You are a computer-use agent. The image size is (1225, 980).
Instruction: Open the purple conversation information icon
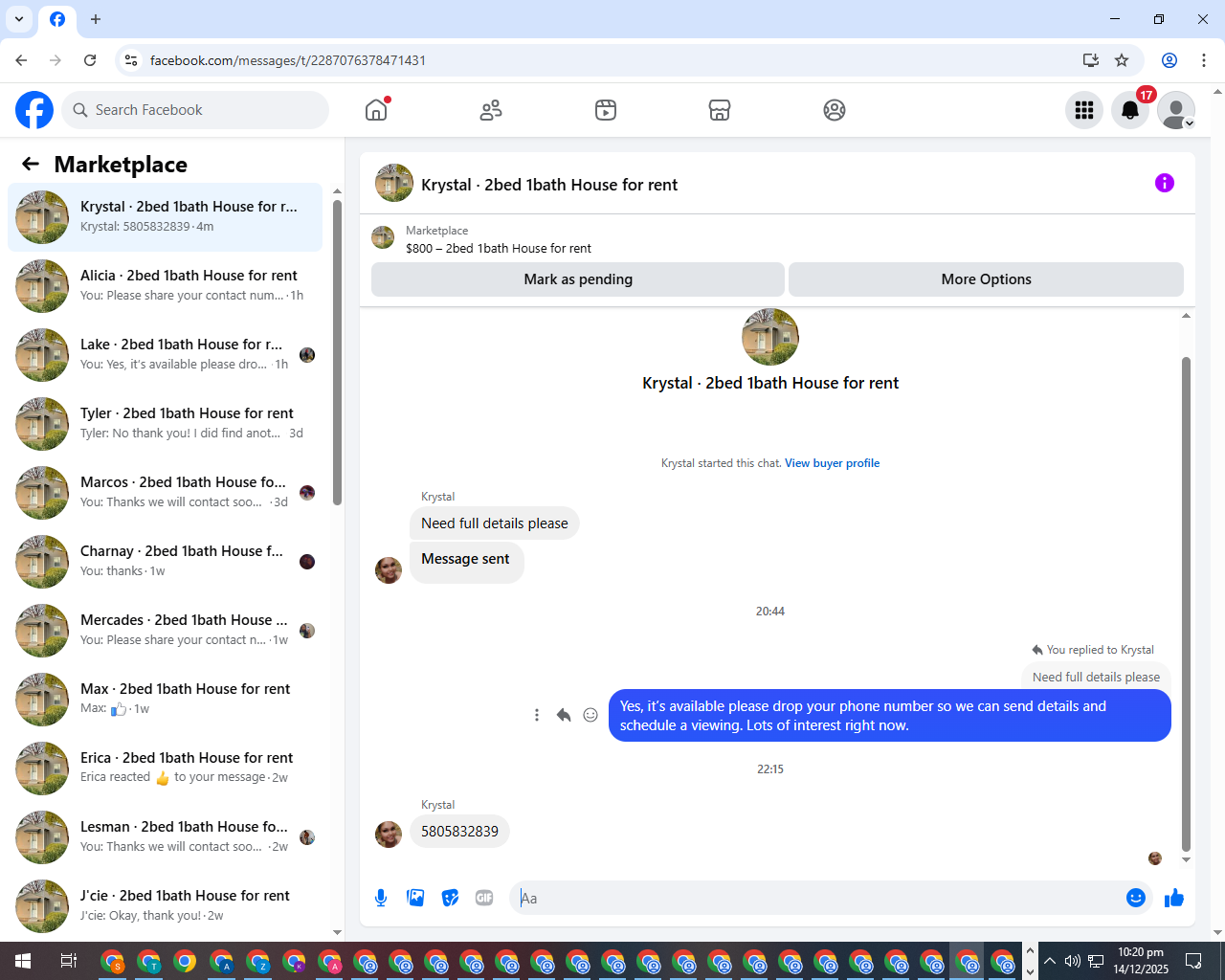click(x=1165, y=183)
